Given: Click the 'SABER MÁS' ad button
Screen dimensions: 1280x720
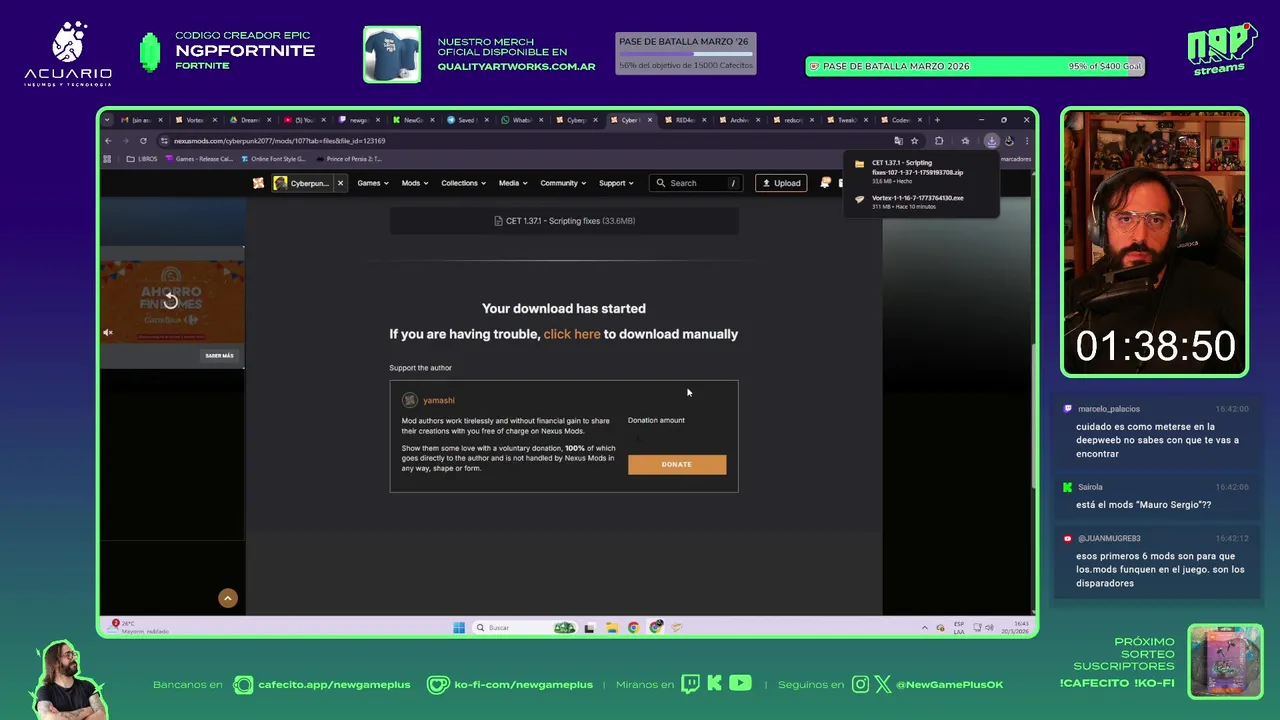Looking at the screenshot, I should [x=219, y=355].
